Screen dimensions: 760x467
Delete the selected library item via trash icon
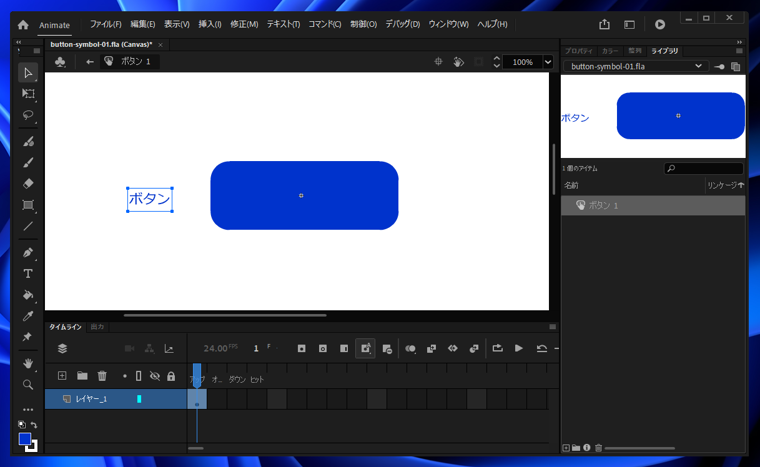[598, 448]
